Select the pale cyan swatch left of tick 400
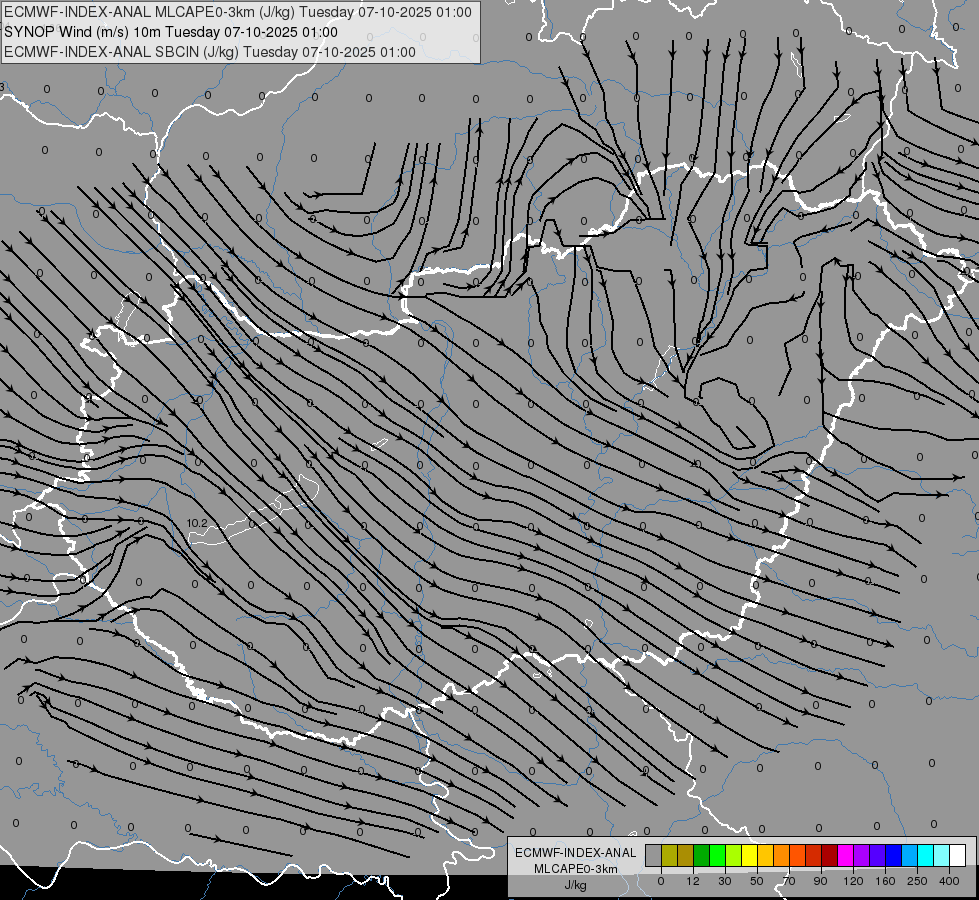 point(942,855)
